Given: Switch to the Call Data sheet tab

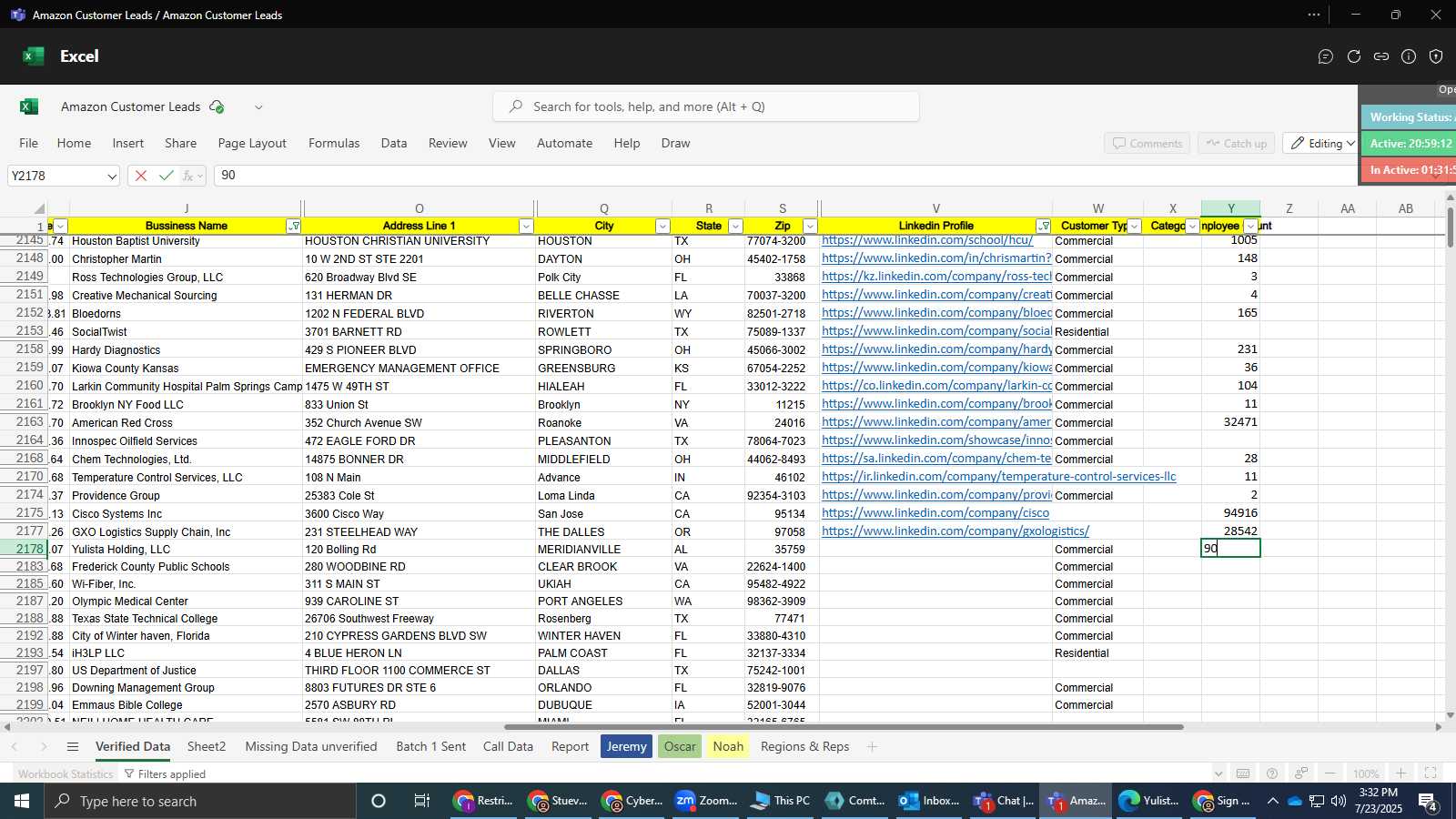Looking at the screenshot, I should tap(508, 746).
